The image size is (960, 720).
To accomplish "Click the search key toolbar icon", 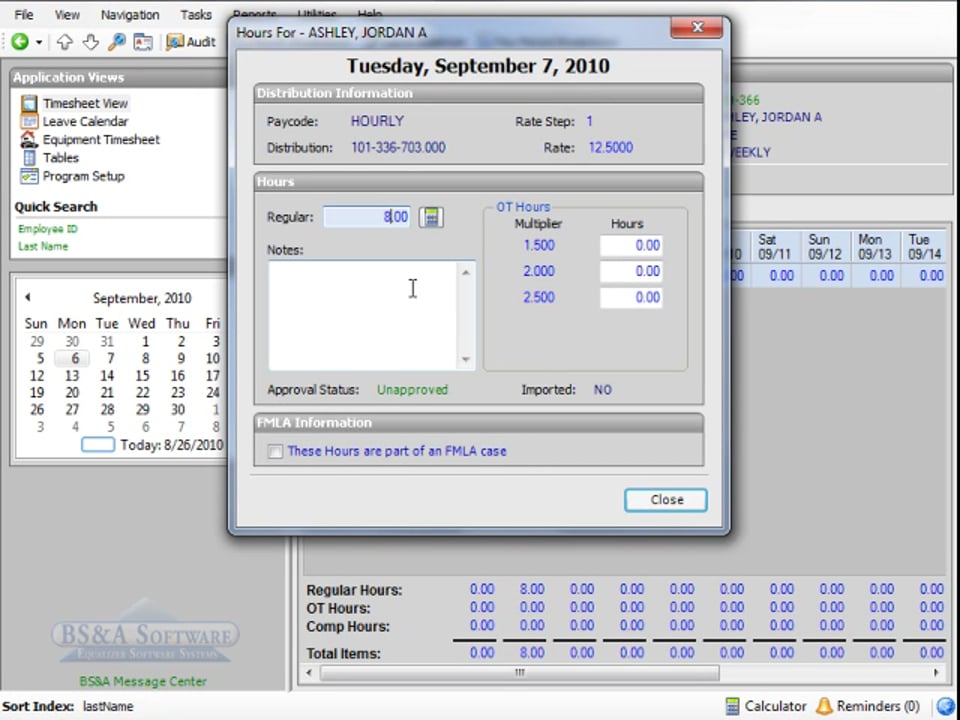I will click(x=116, y=42).
